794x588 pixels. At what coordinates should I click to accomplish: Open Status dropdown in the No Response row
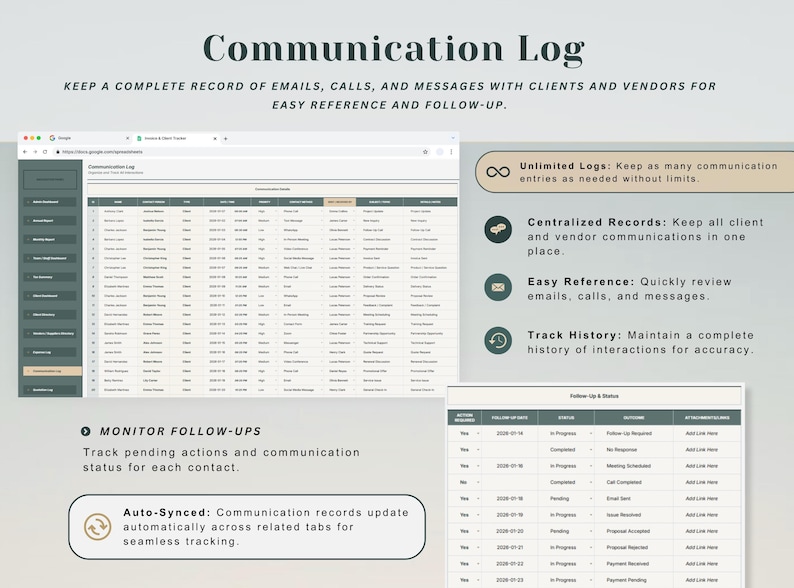590,450
